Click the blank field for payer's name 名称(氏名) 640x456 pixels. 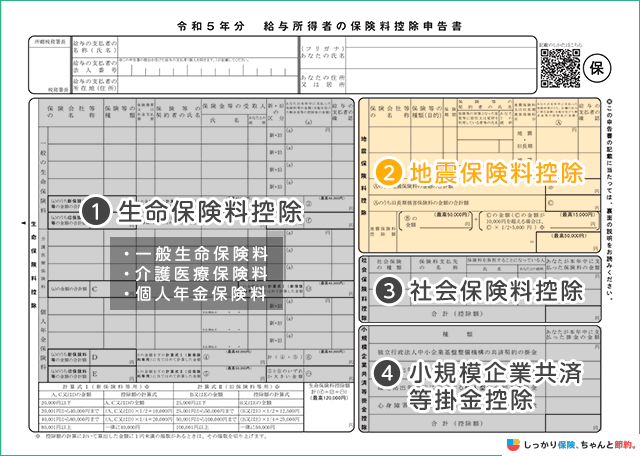coord(208,47)
